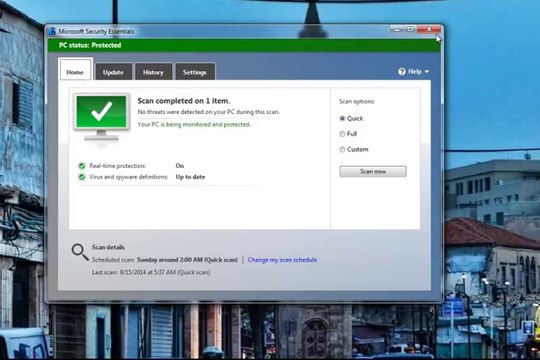Close the Microsoft Security Essentials window

click(429, 29)
